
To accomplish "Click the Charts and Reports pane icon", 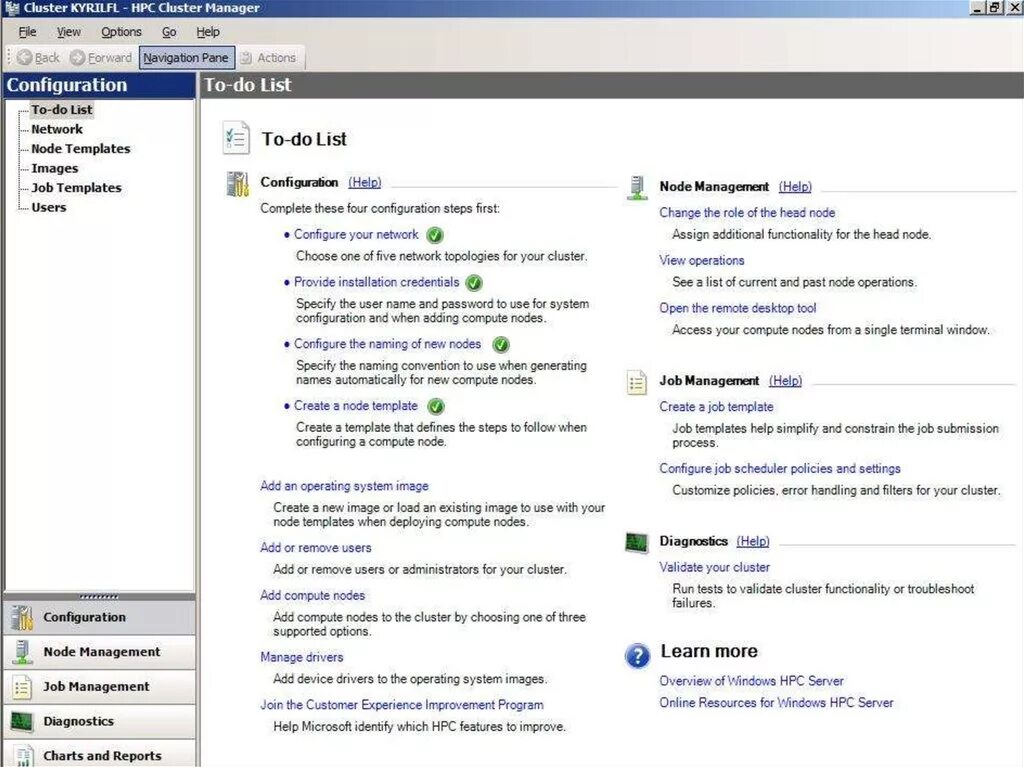I will point(22,756).
